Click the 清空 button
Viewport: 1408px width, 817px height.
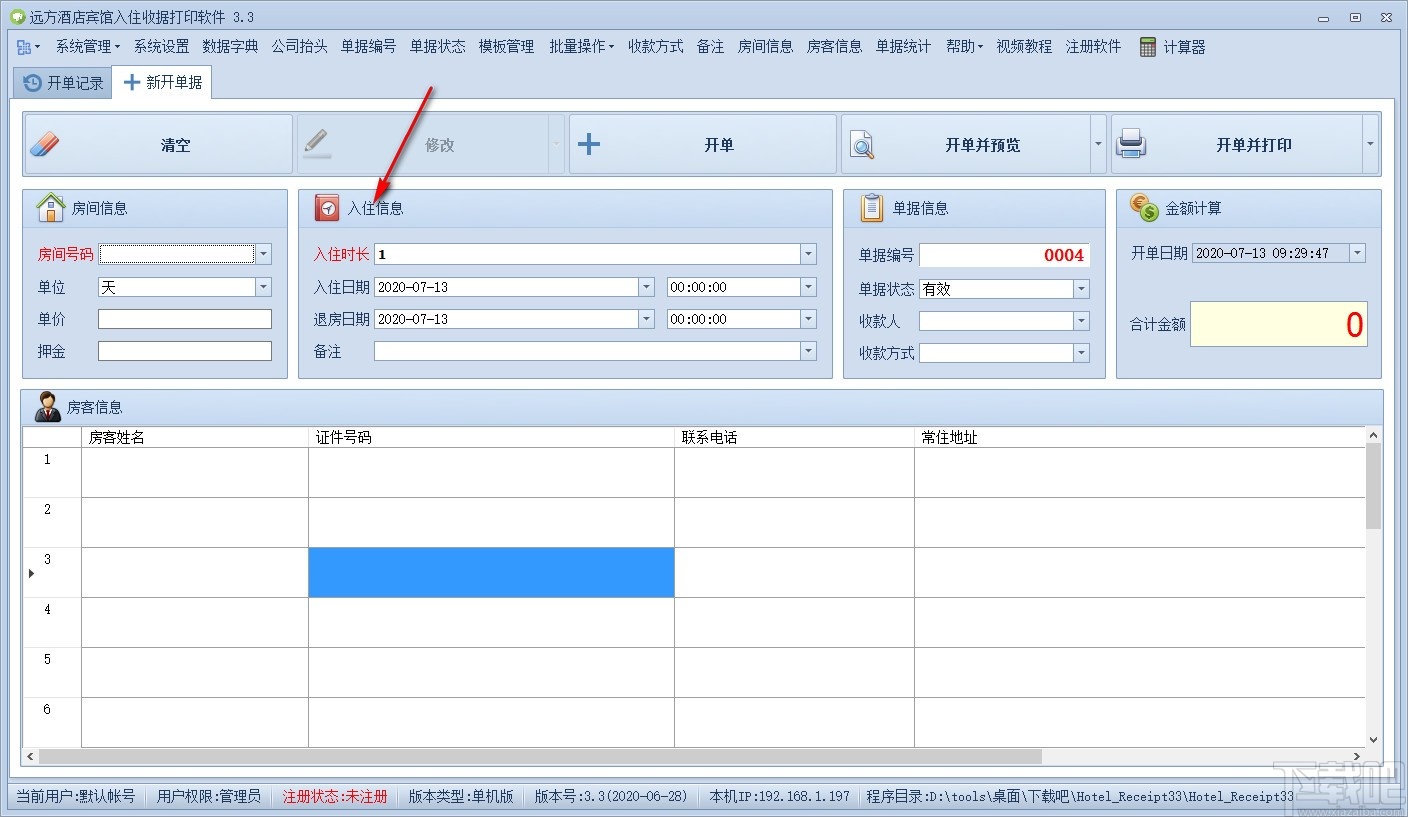[x=158, y=145]
